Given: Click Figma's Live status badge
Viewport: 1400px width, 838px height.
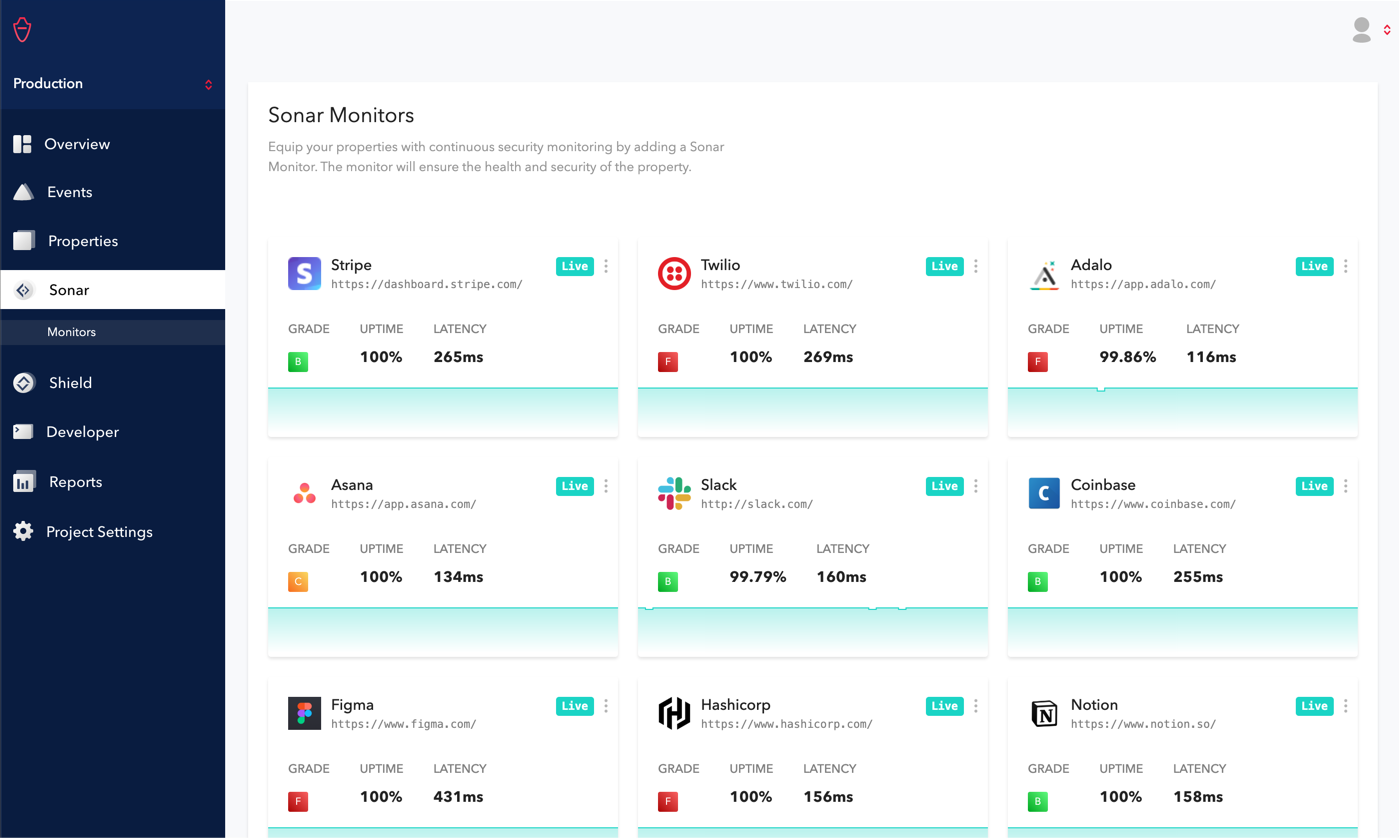Looking at the screenshot, I should point(575,706).
